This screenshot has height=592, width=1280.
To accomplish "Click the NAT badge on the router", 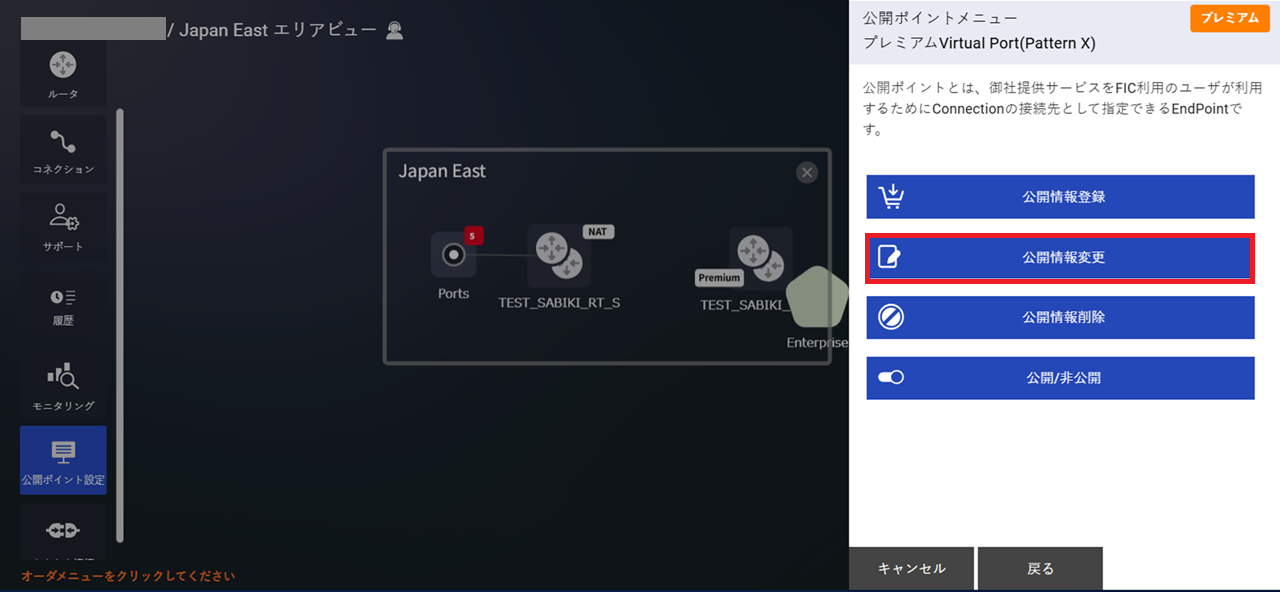I will coord(597,231).
